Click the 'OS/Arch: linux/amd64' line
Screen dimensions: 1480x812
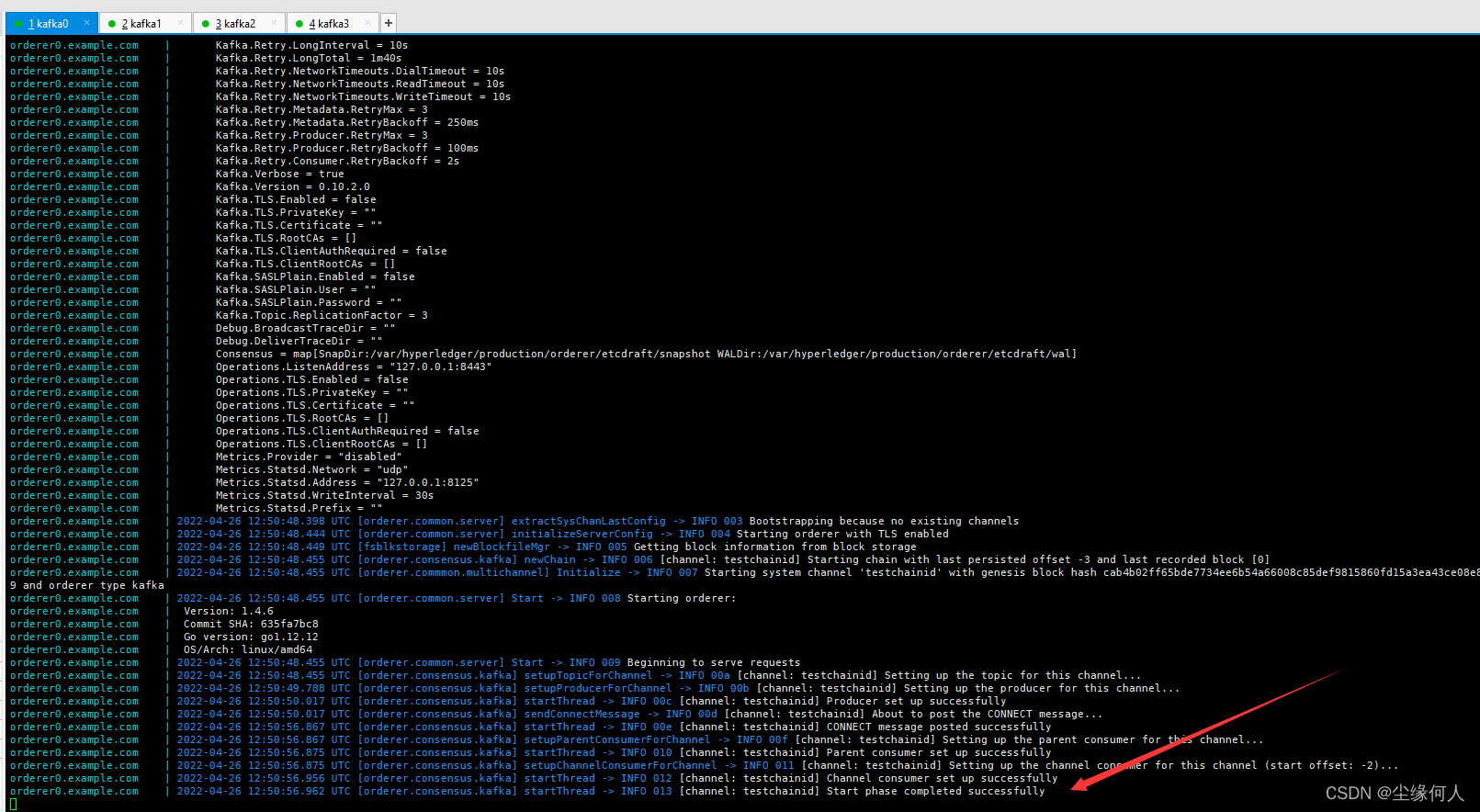(248, 649)
